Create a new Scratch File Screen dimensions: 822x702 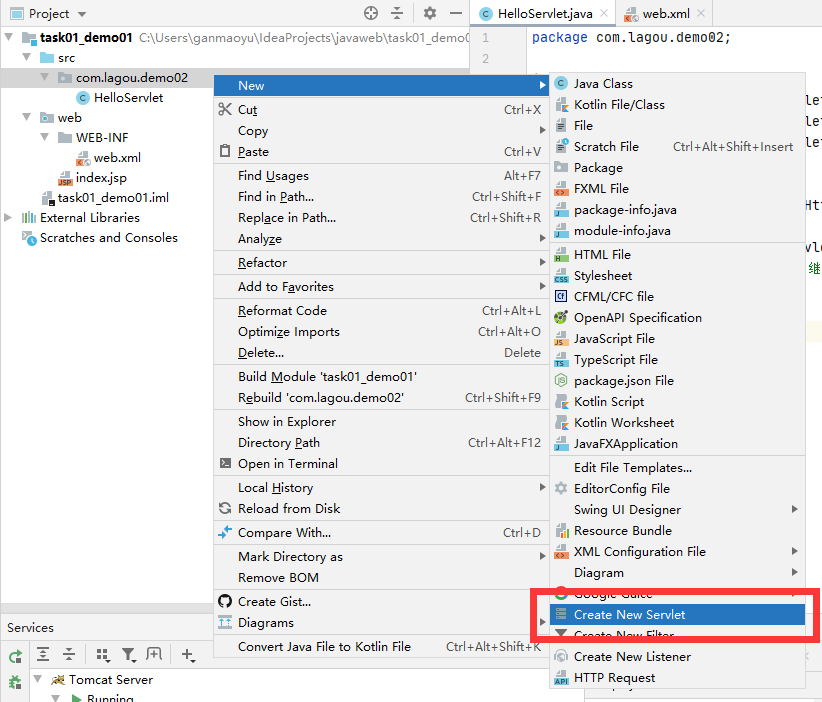click(x=677, y=147)
